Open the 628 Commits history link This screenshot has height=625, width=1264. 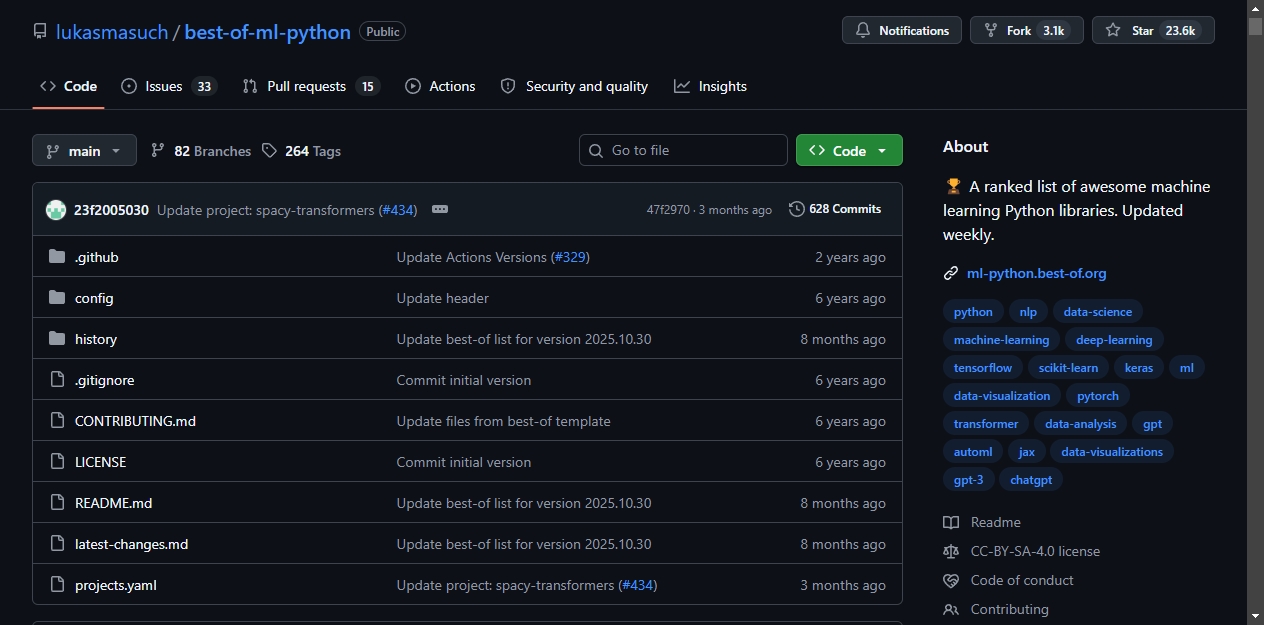coord(835,209)
